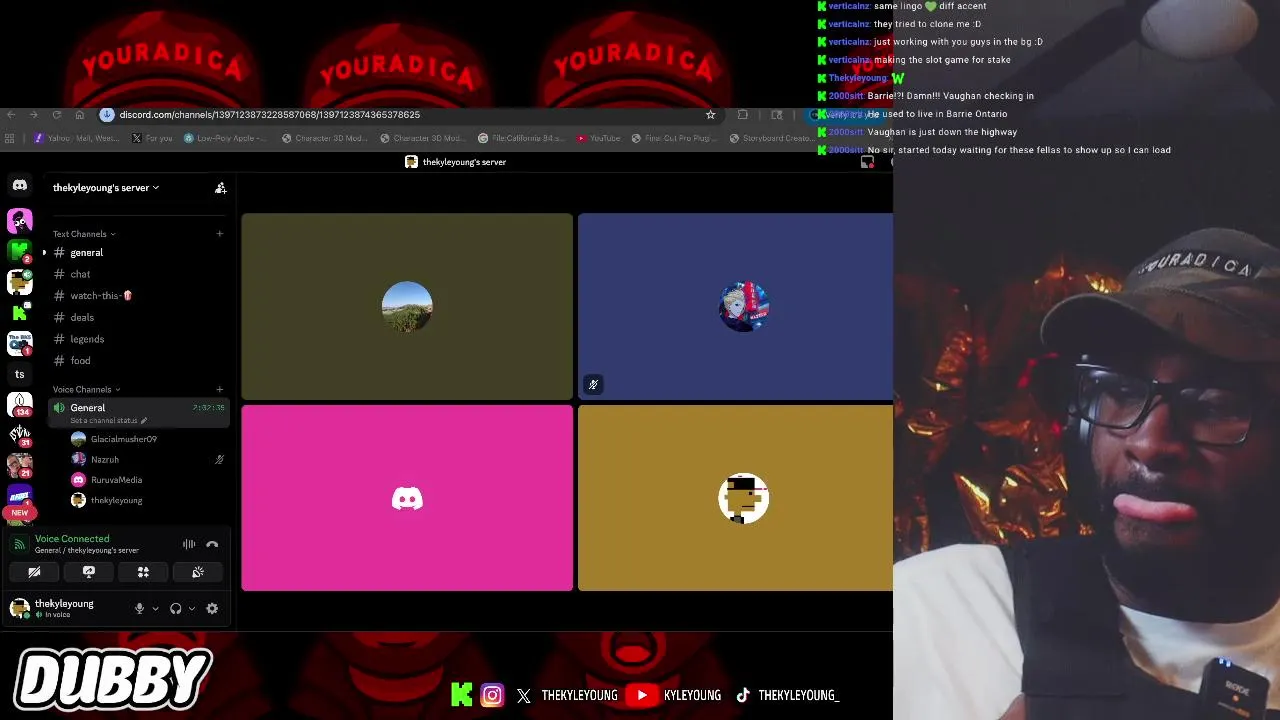
Task: Go to browser home page icon
Action: [80, 115]
